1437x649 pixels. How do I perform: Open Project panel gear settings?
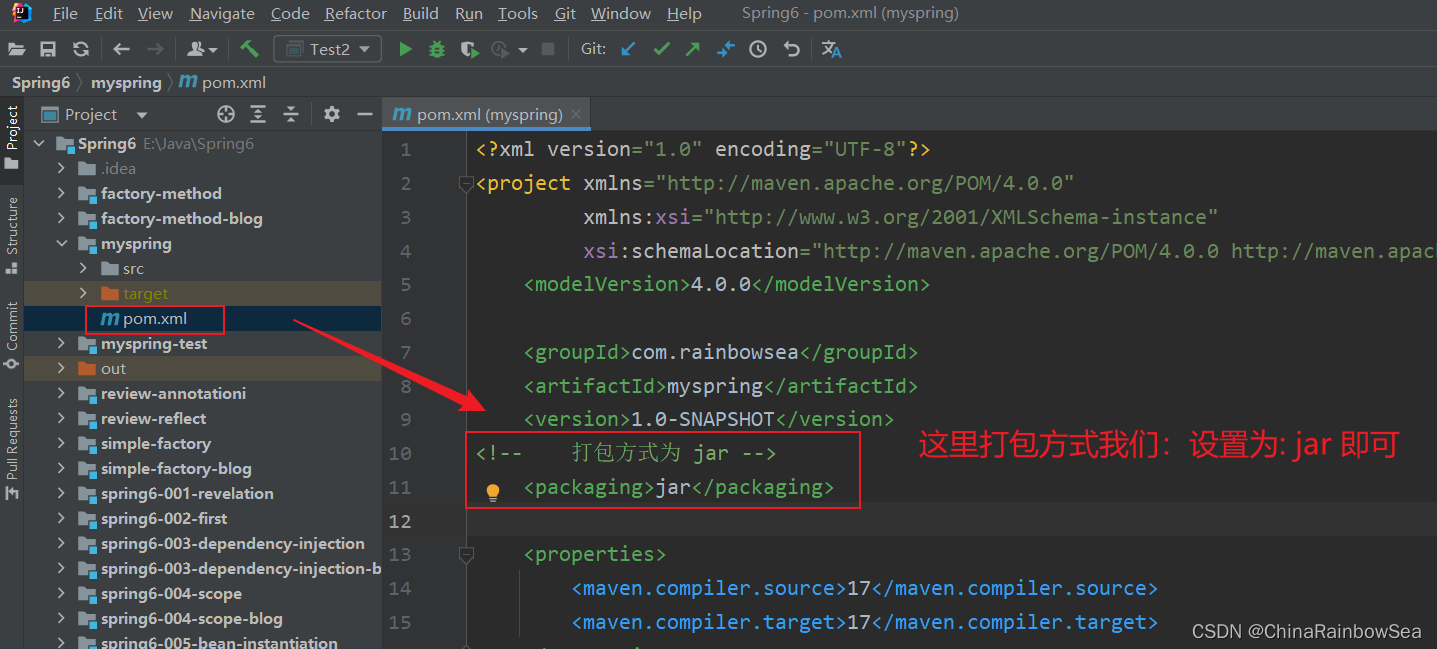tap(332, 114)
